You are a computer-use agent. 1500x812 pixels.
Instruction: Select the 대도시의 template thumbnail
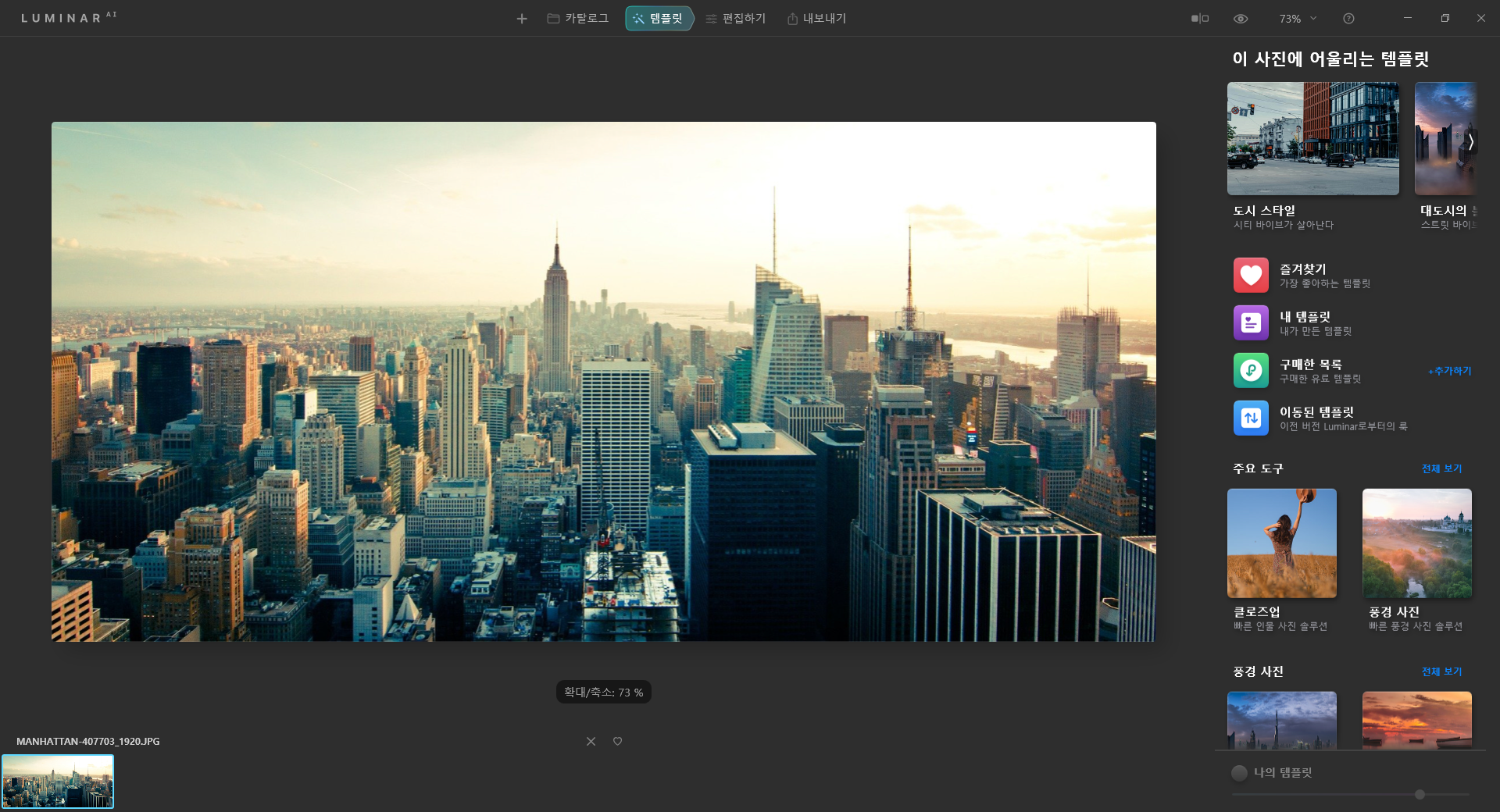[x=1445, y=138]
